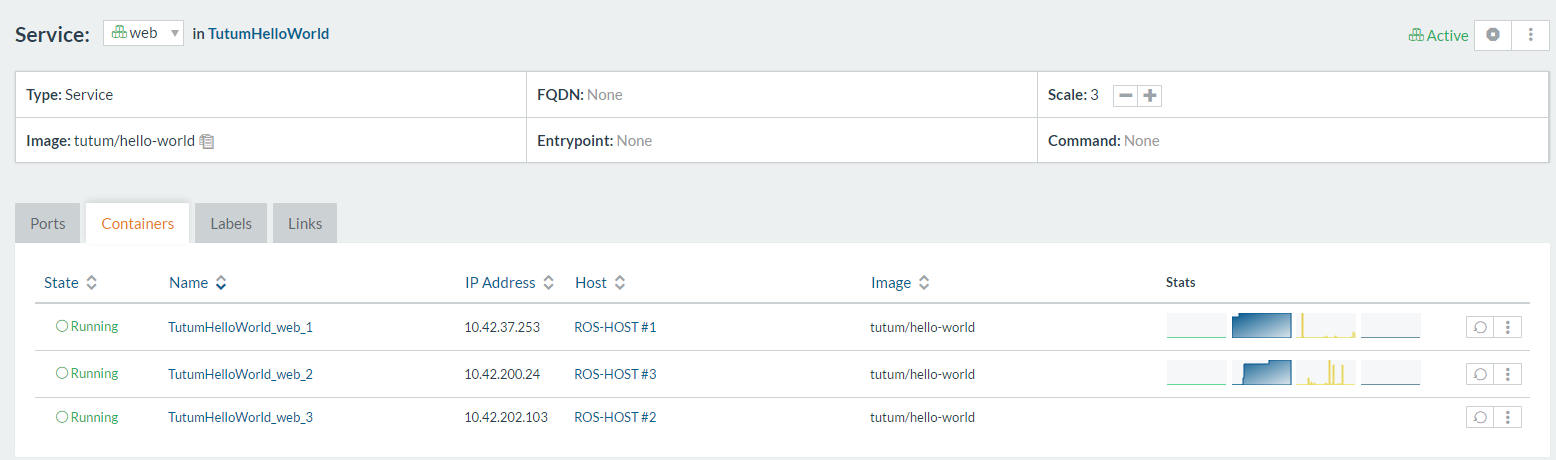Open the service-level three-dot actions menu
Viewport: 1556px width, 460px height.
[x=1530, y=34]
